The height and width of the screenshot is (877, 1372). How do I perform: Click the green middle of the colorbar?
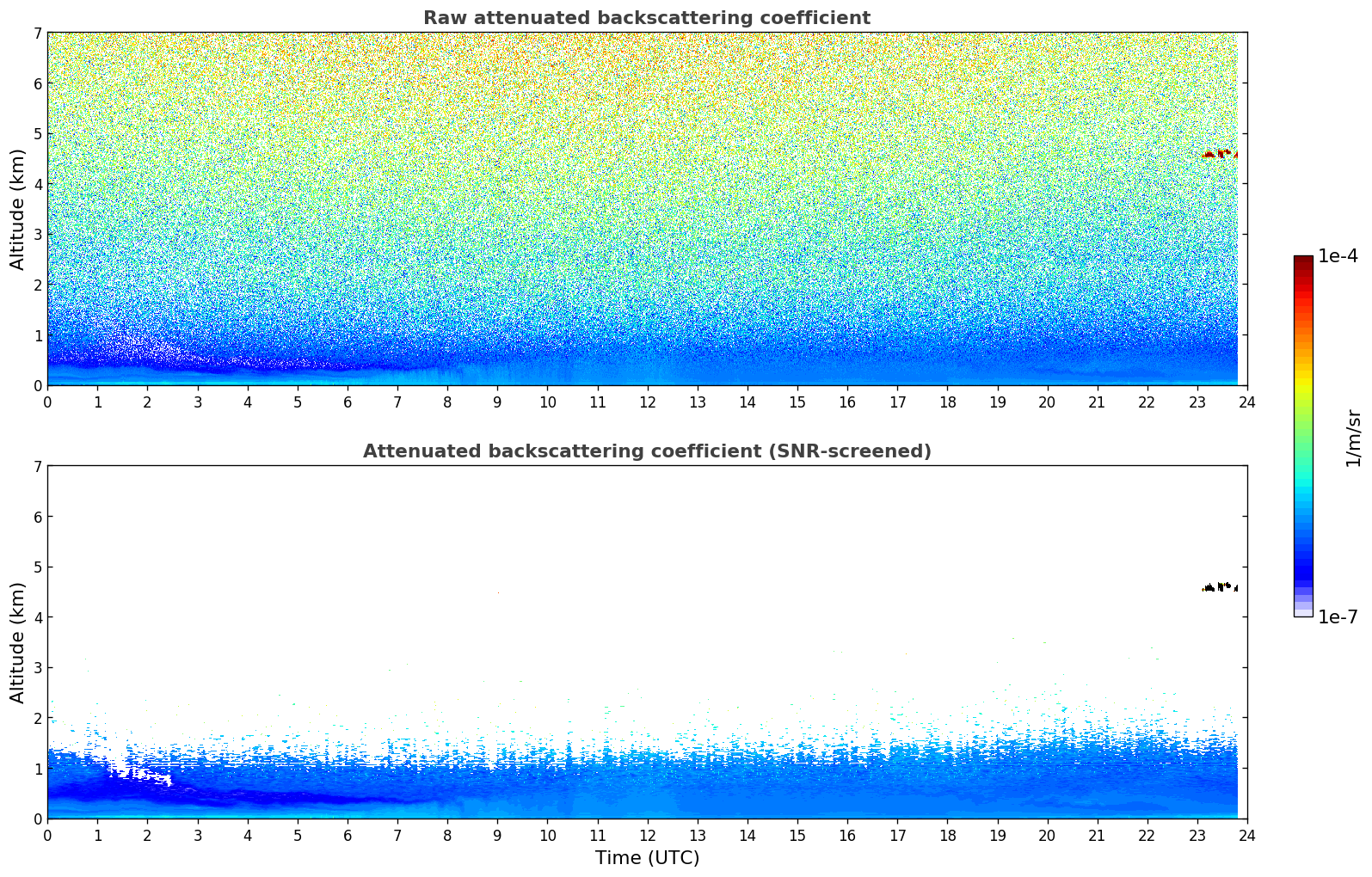[1303, 437]
